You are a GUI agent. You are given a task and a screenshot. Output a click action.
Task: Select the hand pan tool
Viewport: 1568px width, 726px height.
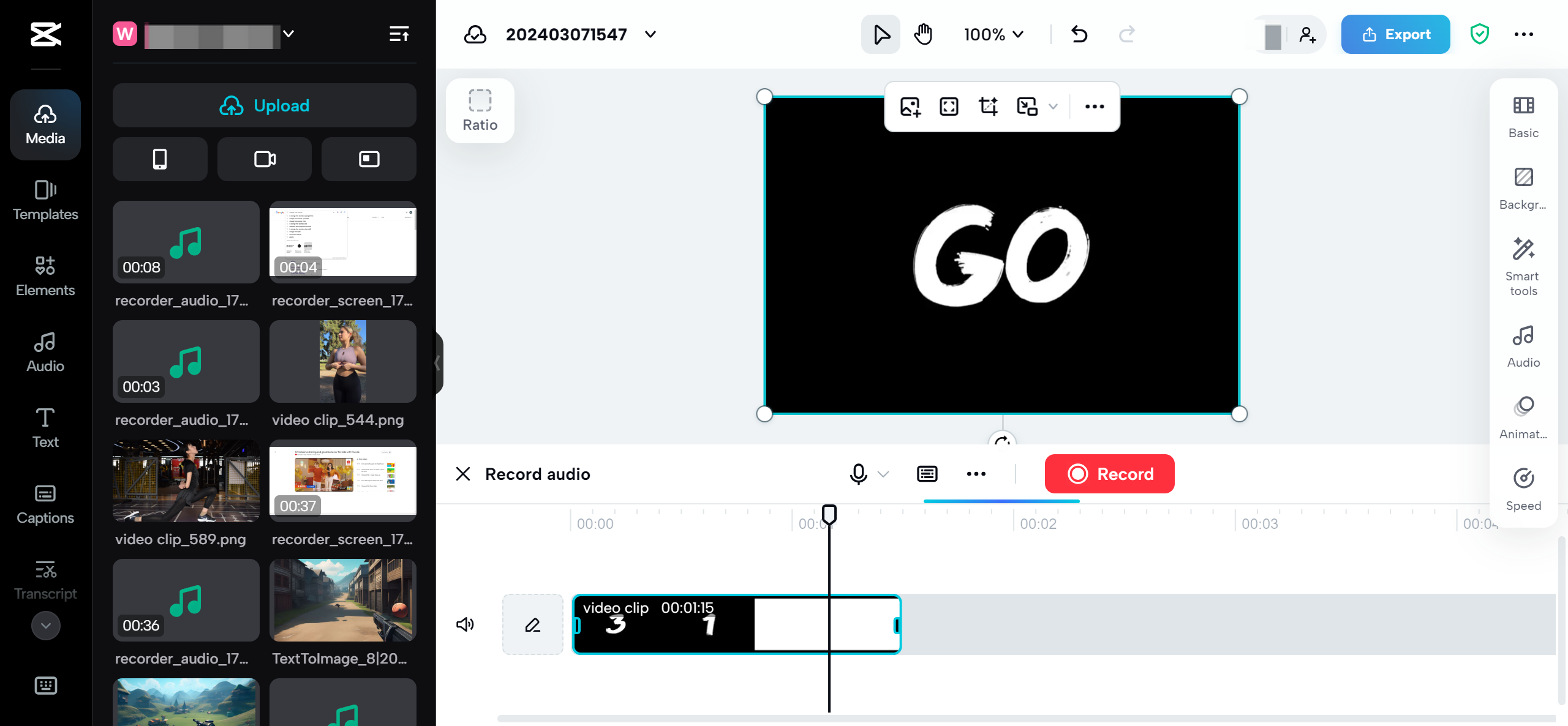(x=923, y=34)
